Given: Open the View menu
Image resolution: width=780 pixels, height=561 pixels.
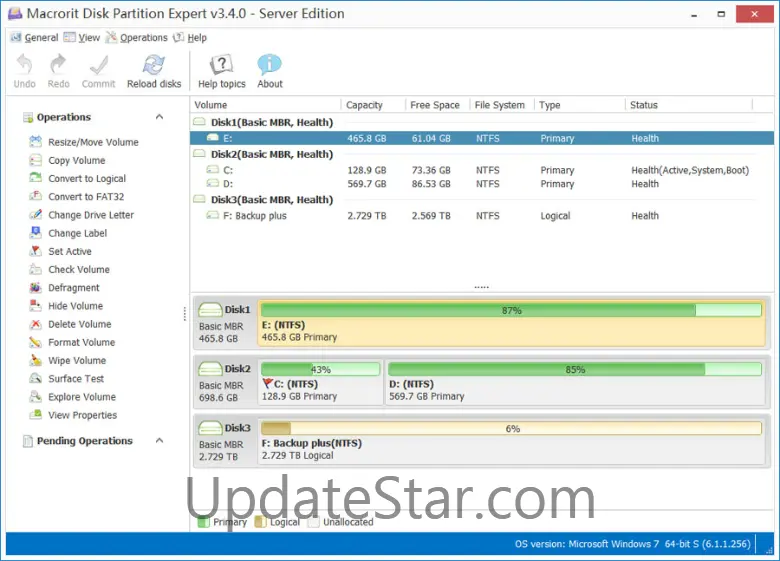Looking at the screenshot, I should pyautogui.click(x=82, y=37).
